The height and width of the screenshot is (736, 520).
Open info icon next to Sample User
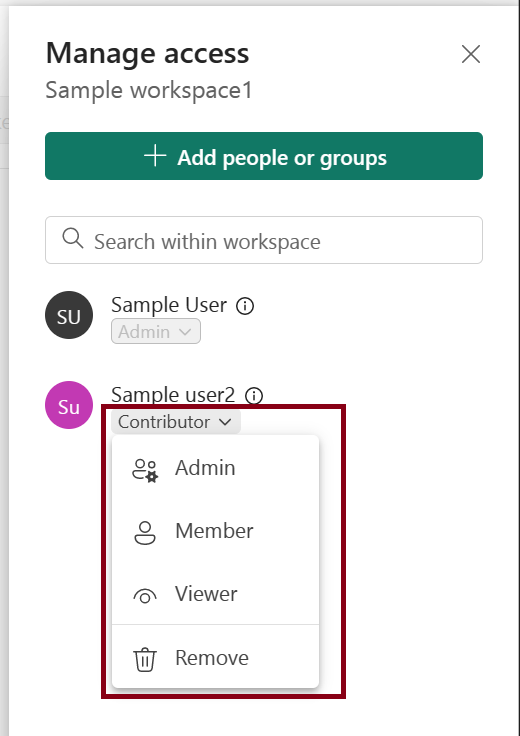245,306
